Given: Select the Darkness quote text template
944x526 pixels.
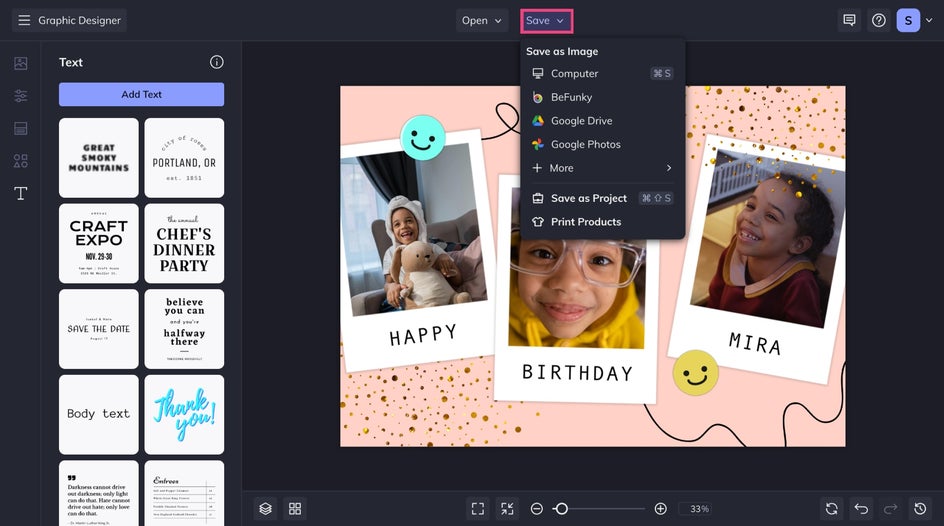Looking at the screenshot, I should [99, 494].
